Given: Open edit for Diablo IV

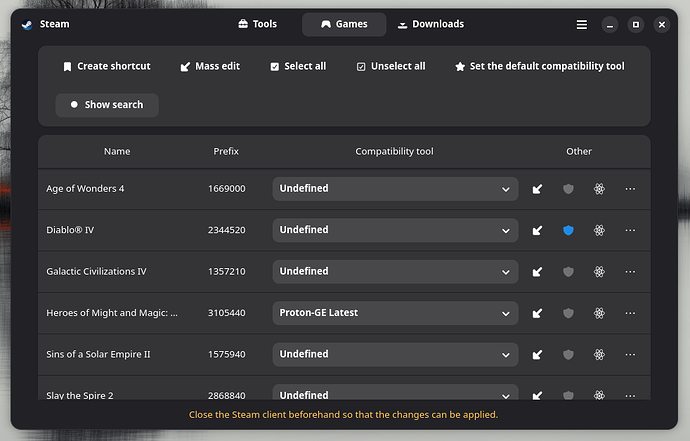Looking at the screenshot, I should coord(537,231).
